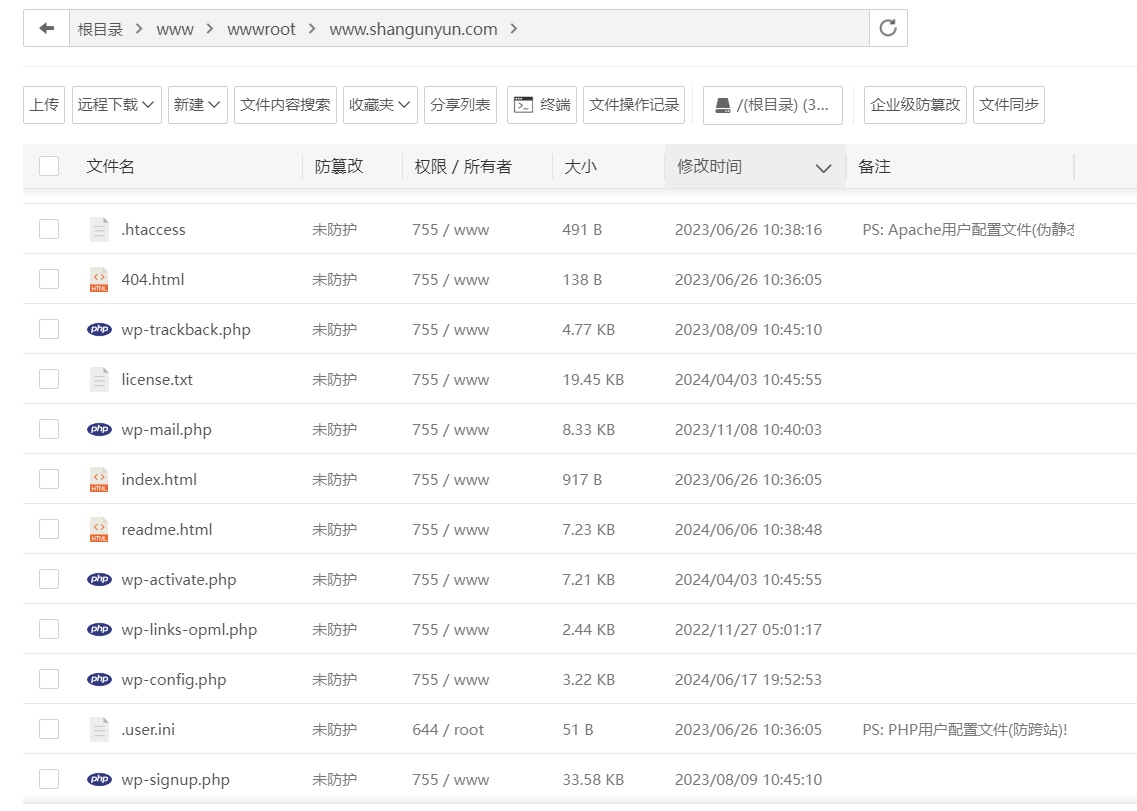This screenshot has width=1137, height=811.
Task: Click the disk icon for 根目录
Action: pos(723,105)
